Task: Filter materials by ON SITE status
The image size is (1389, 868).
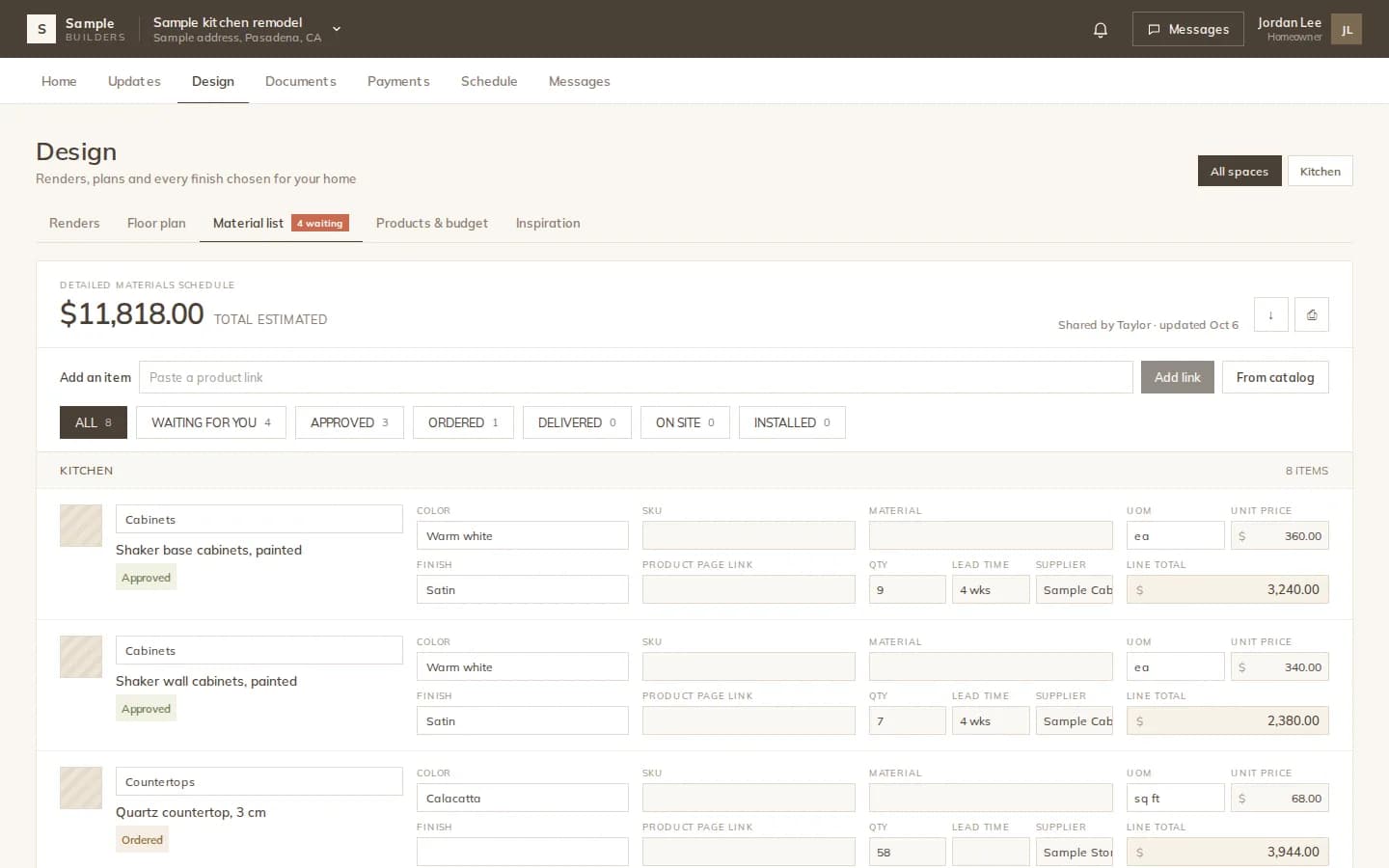Action: coord(685,422)
